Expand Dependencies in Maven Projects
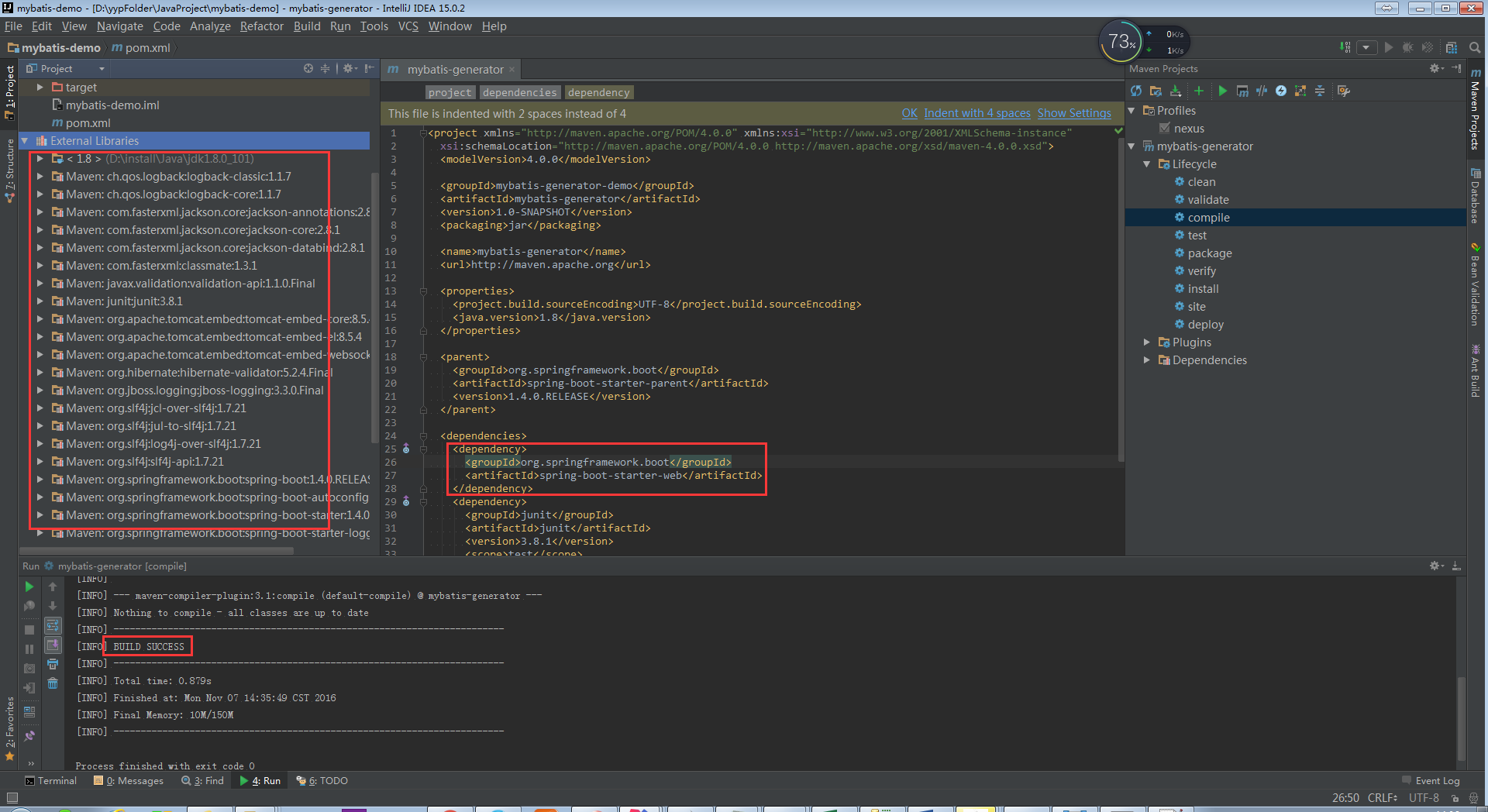The image size is (1488, 812). [x=1147, y=360]
